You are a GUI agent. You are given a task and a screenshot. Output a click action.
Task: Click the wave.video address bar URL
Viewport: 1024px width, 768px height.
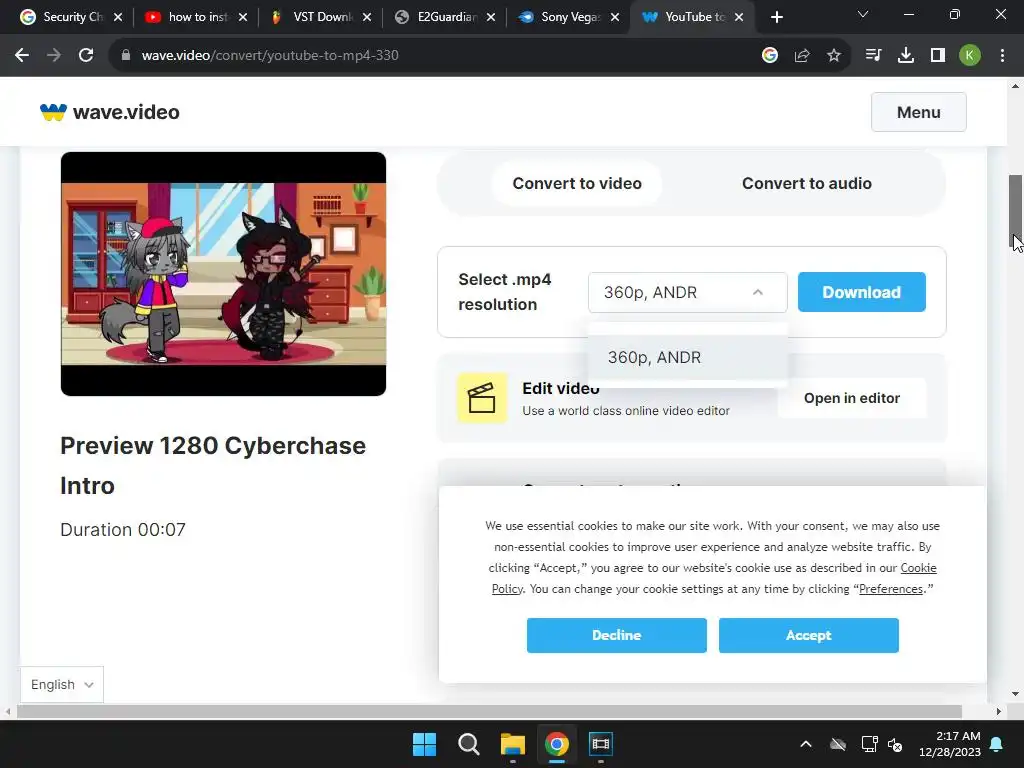pos(270,56)
